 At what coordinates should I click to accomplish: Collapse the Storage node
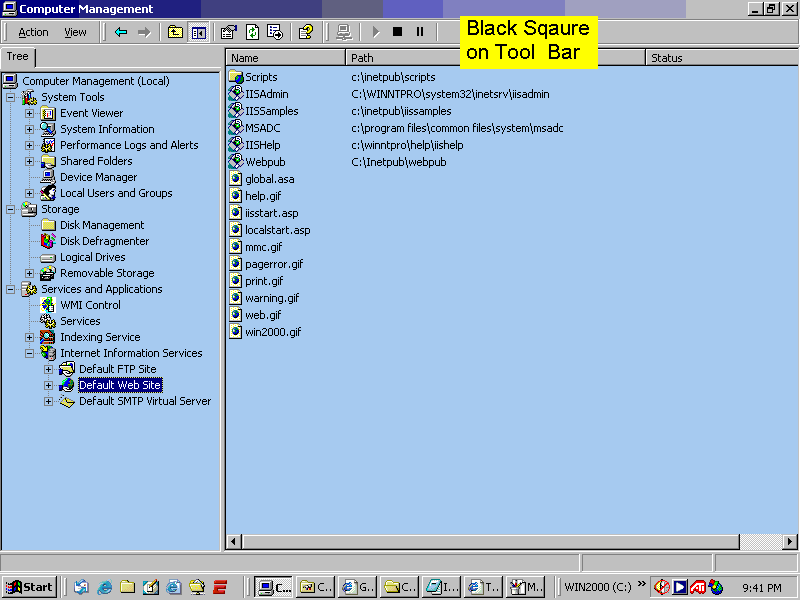point(10,209)
